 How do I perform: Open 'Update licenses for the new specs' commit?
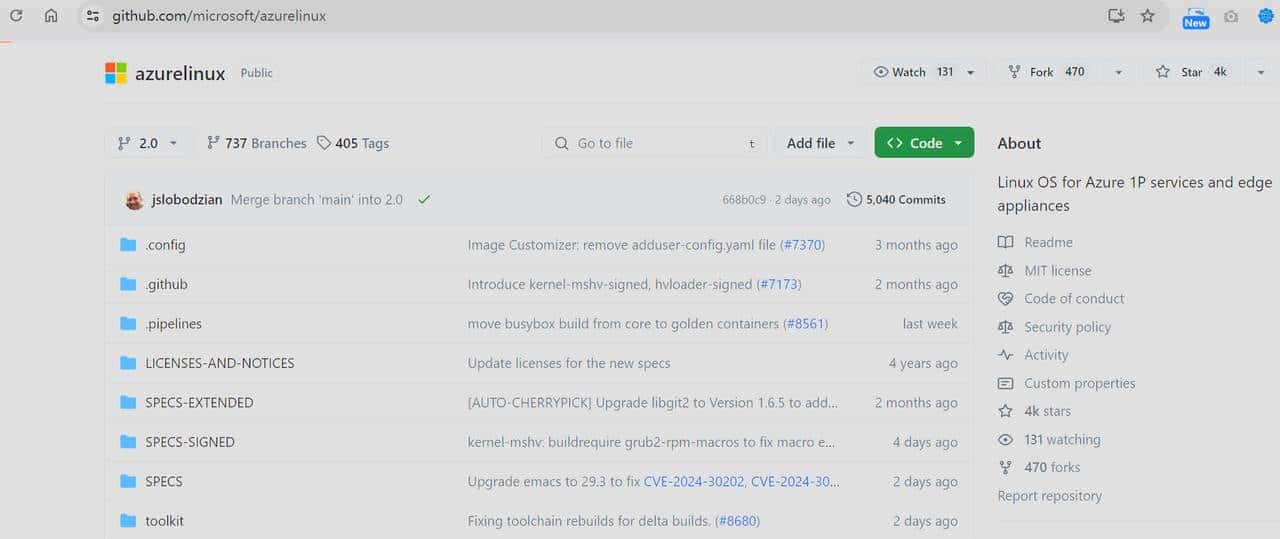point(569,363)
